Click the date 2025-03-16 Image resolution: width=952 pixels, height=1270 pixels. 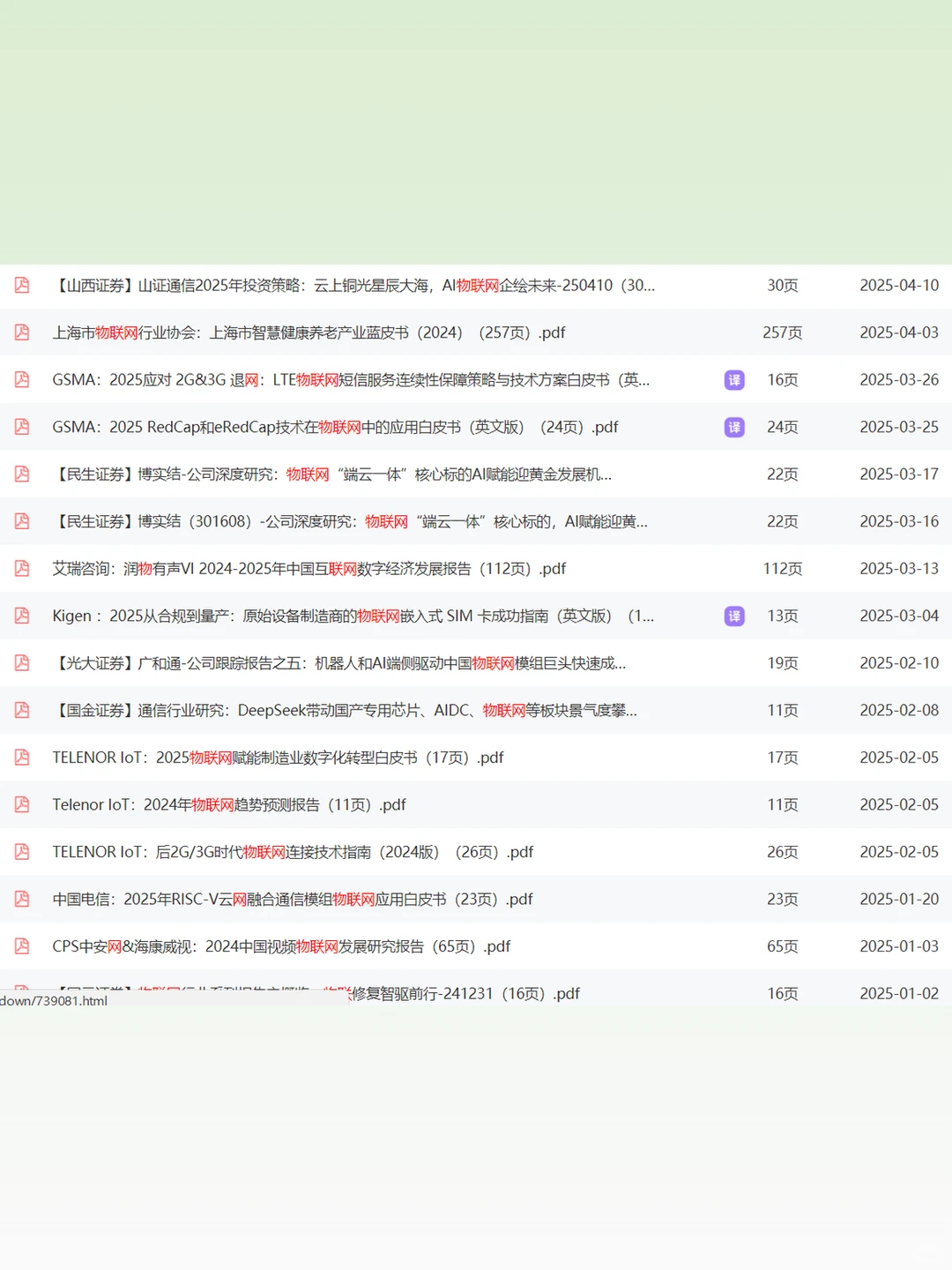tap(899, 521)
